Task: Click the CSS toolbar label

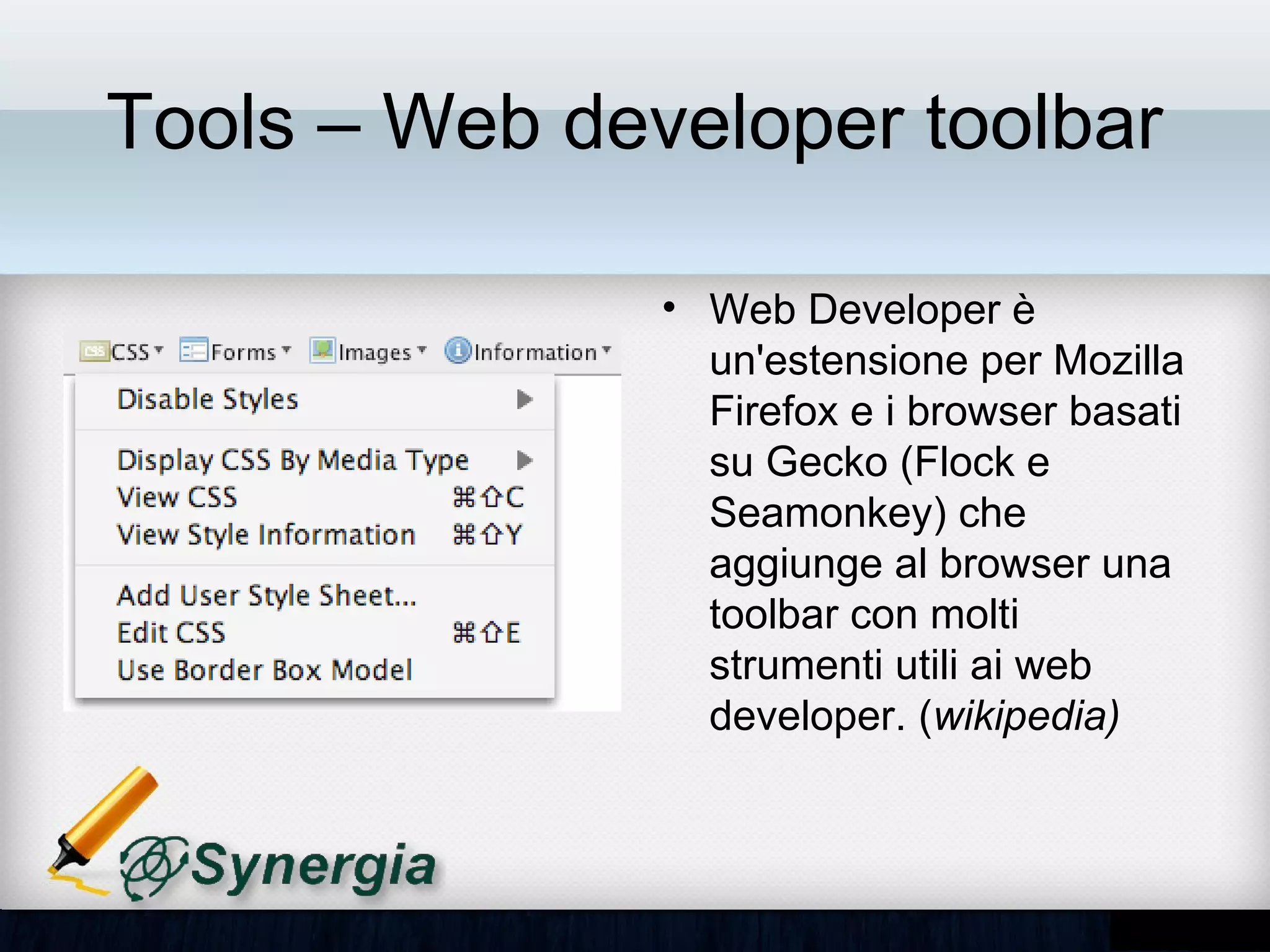Action: point(130,352)
